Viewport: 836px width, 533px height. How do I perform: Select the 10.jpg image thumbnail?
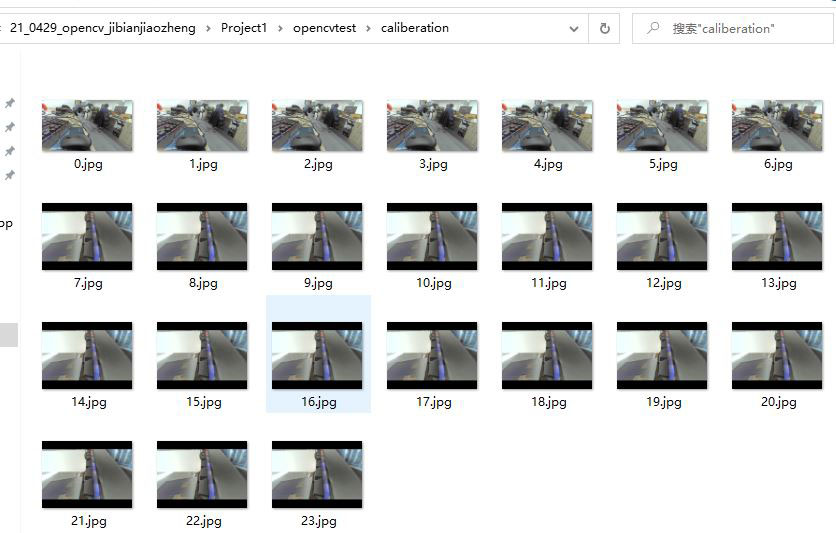pyautogui.click(x=432, y=237)
